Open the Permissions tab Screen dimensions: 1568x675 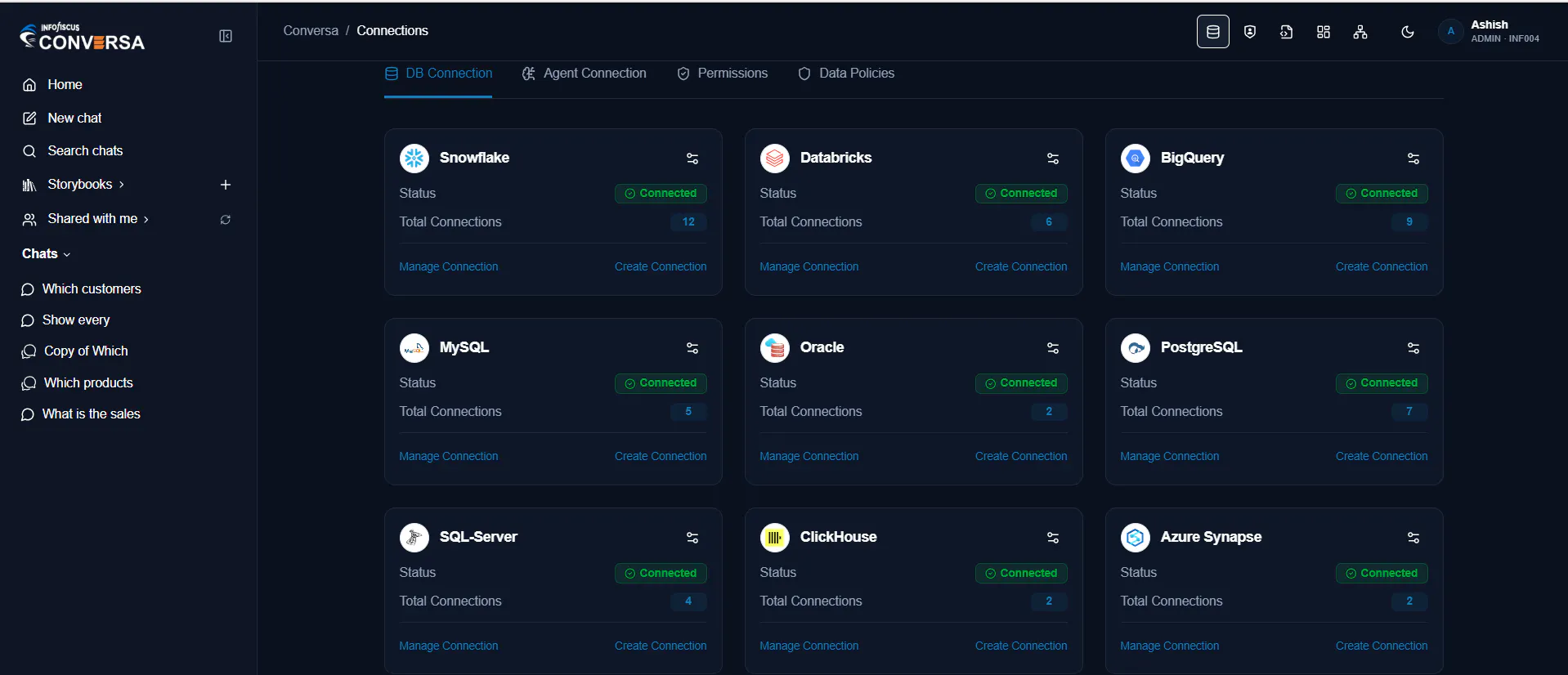click(722, 74)
